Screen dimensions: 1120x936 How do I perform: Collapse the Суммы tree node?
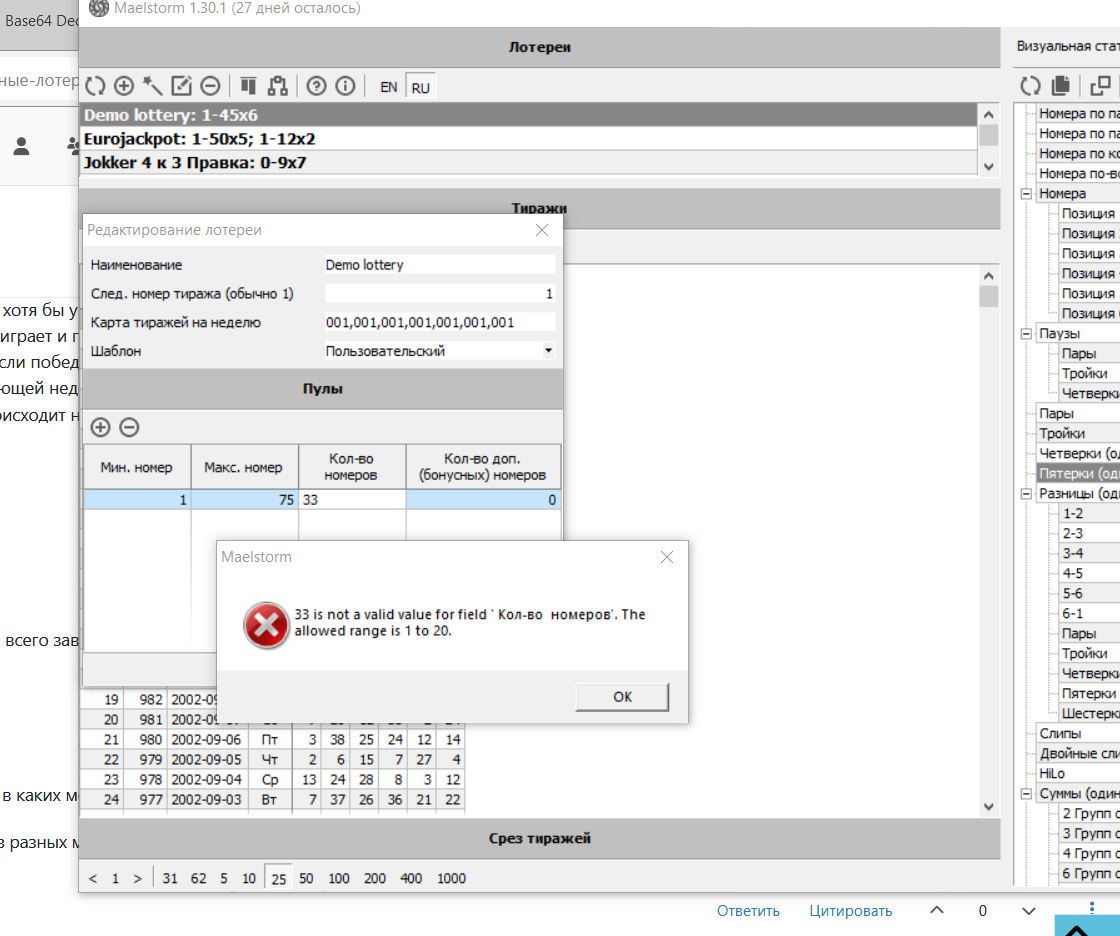click(1026, 794)
